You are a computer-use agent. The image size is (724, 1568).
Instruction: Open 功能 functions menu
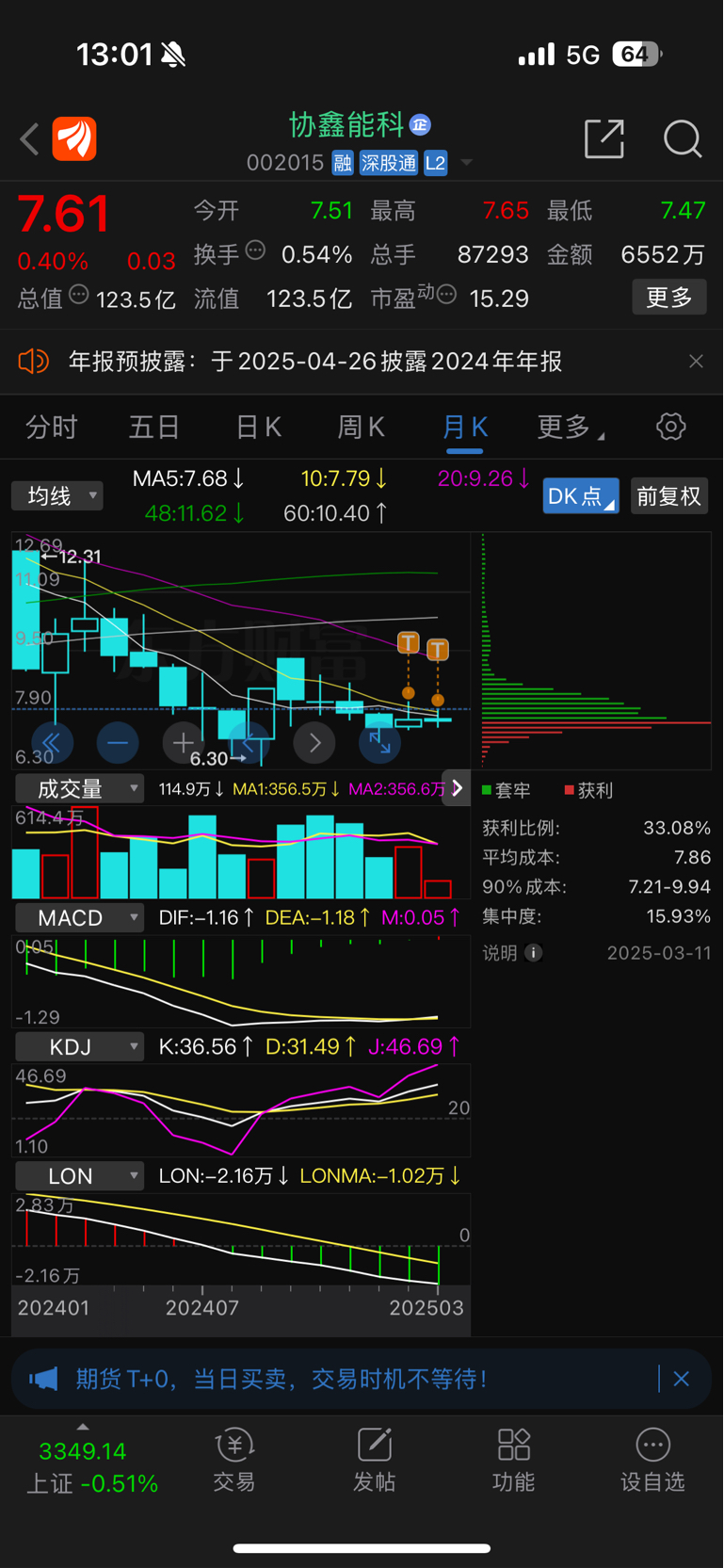tap(513, 1461)
